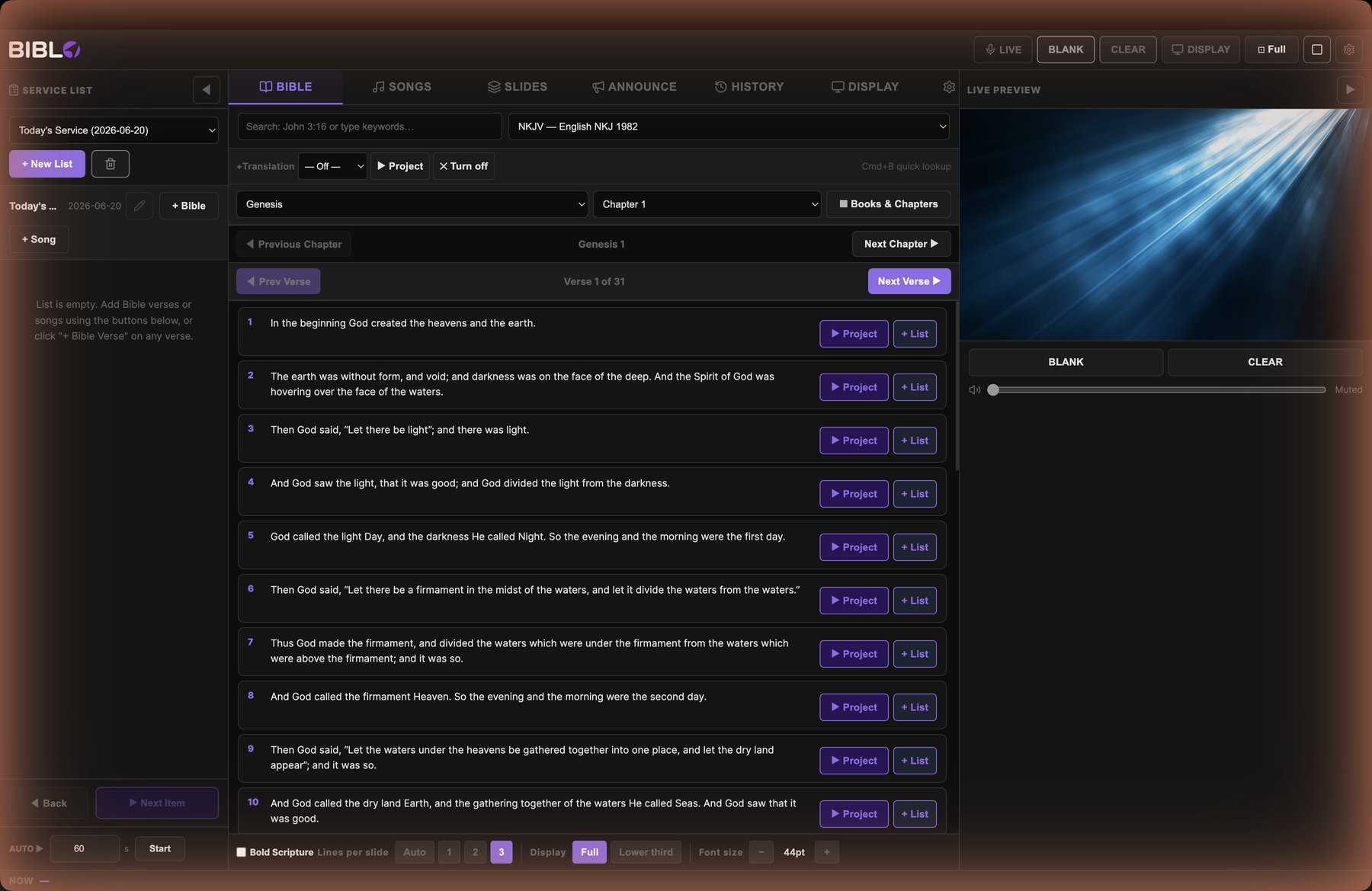The width and height of the screenshot is (1372, 891).
Task: Click verse 4 text And God saw the light
Action: point(470,483)
